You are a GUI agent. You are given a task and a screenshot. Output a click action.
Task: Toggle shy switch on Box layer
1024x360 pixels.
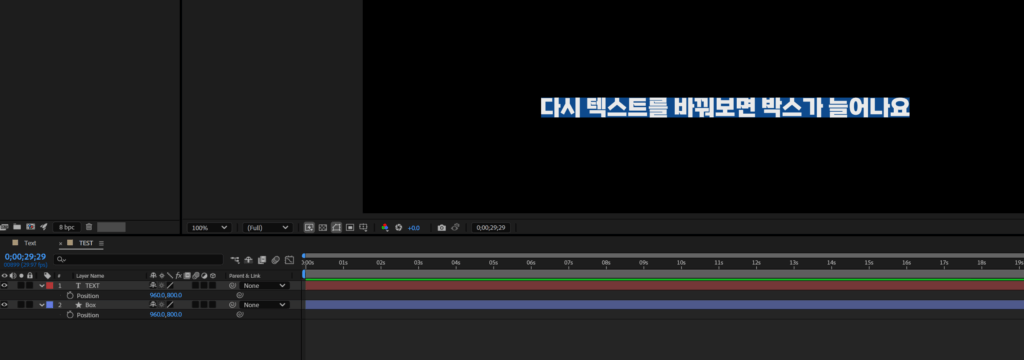(153, 304)
